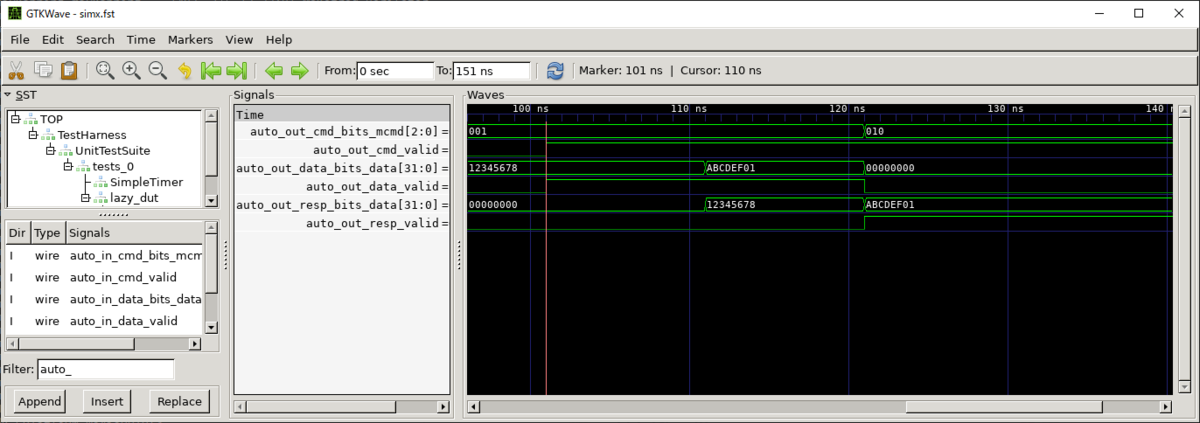Open the File menu
Image resolution: width=1200 pixels, height=423 pixels.
click(x=20, y=39)
